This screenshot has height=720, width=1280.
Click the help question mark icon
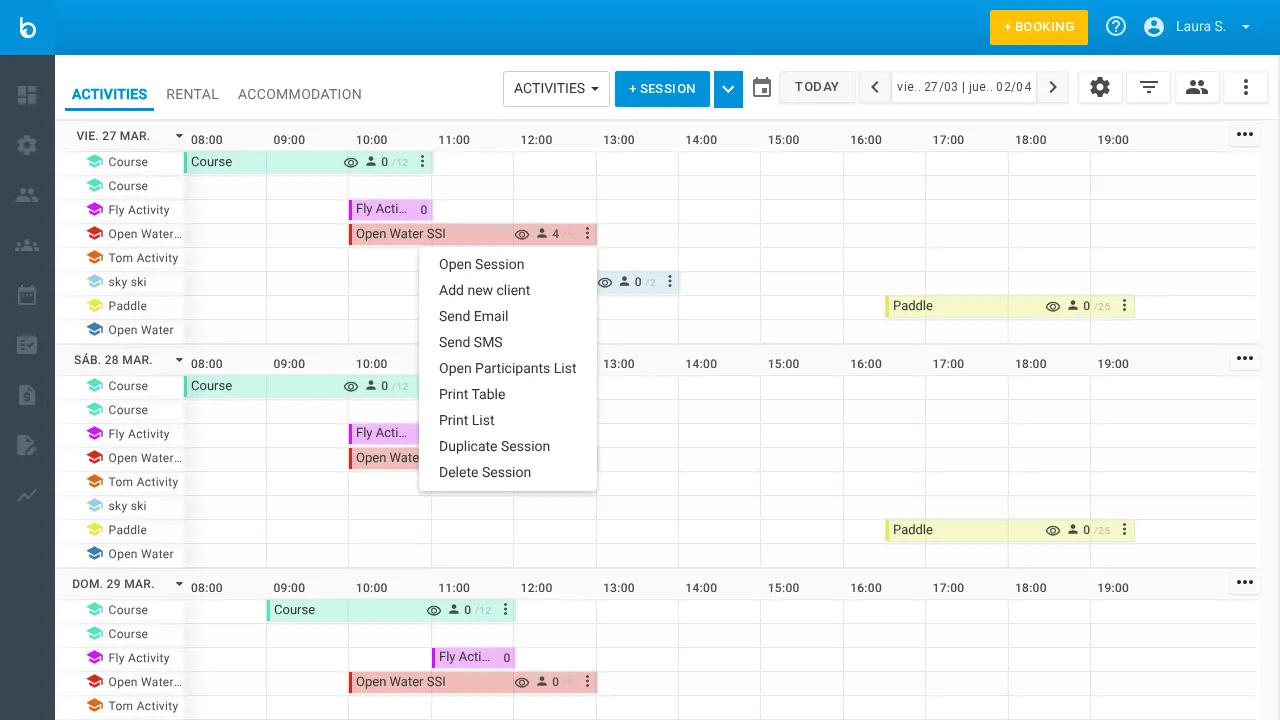1116,27
